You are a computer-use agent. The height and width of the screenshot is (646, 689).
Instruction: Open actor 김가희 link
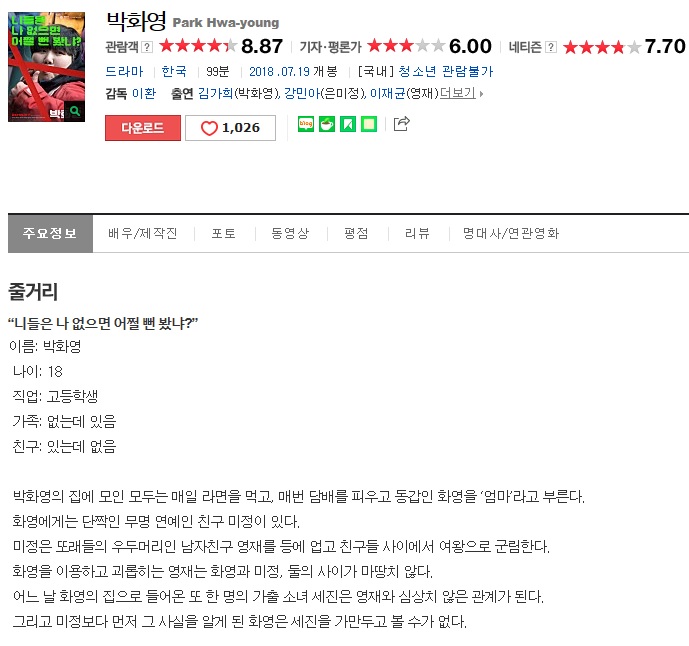215,93
